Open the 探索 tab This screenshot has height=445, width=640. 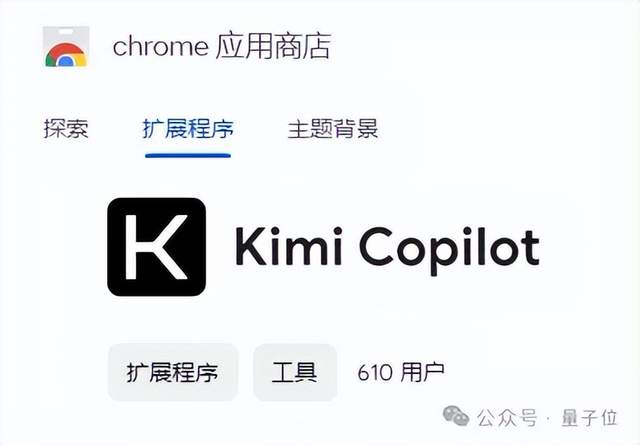66,129
